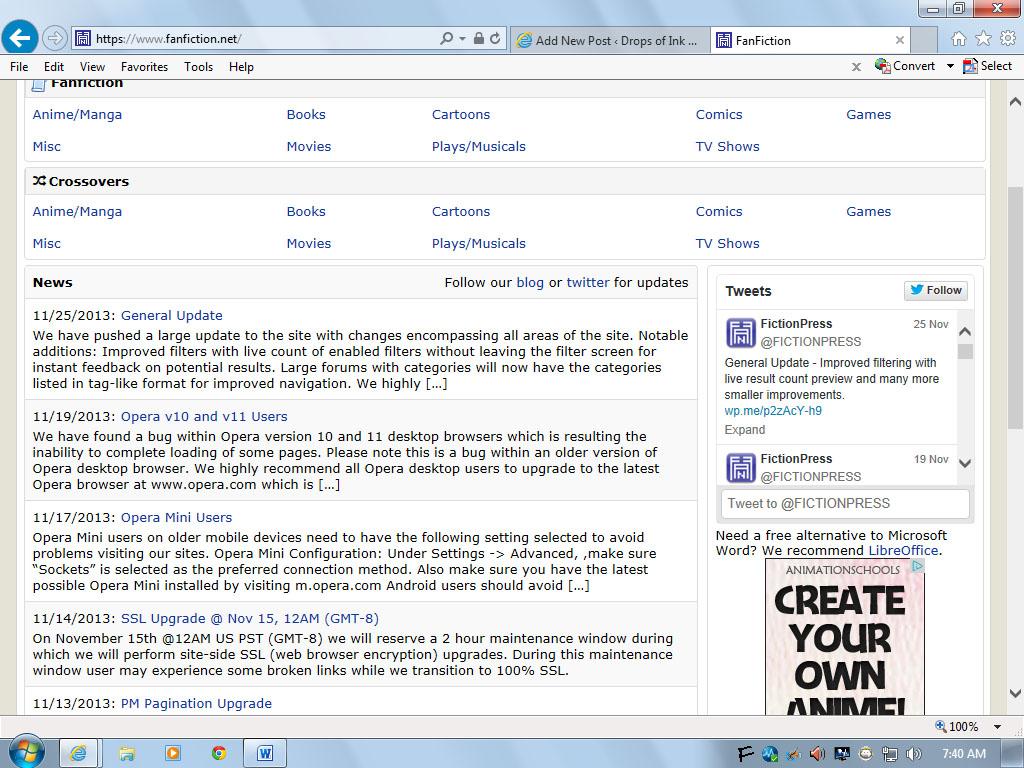
Task: Click the browser Forward arrow
Action: coord(55,39)
